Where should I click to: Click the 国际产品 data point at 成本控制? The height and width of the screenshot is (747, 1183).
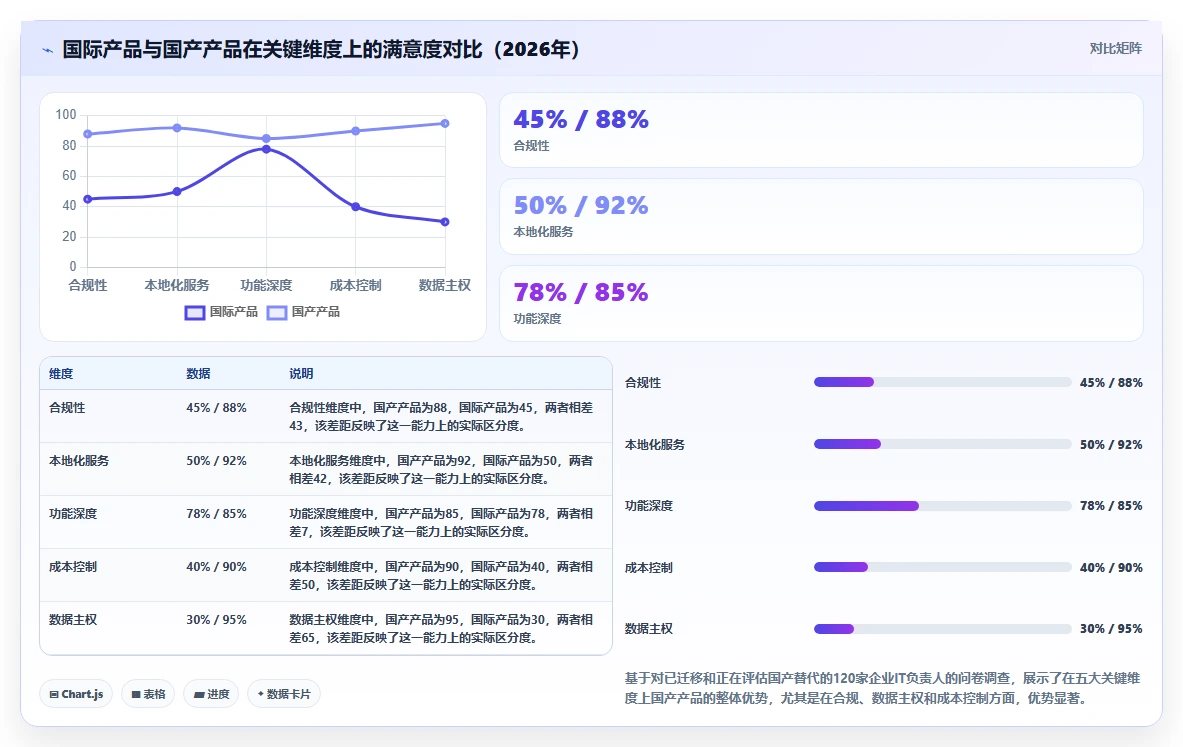[x=355, y=207]
